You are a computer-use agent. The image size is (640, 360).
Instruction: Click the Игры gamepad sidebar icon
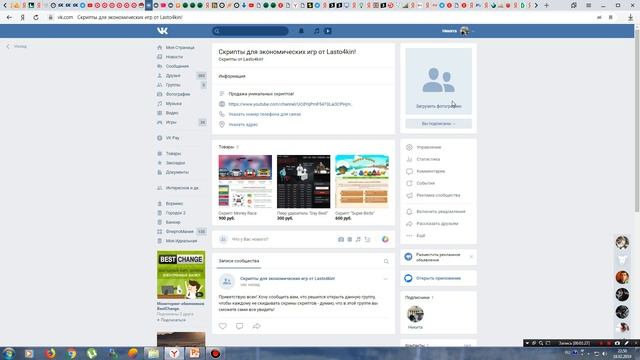point(160,122)
